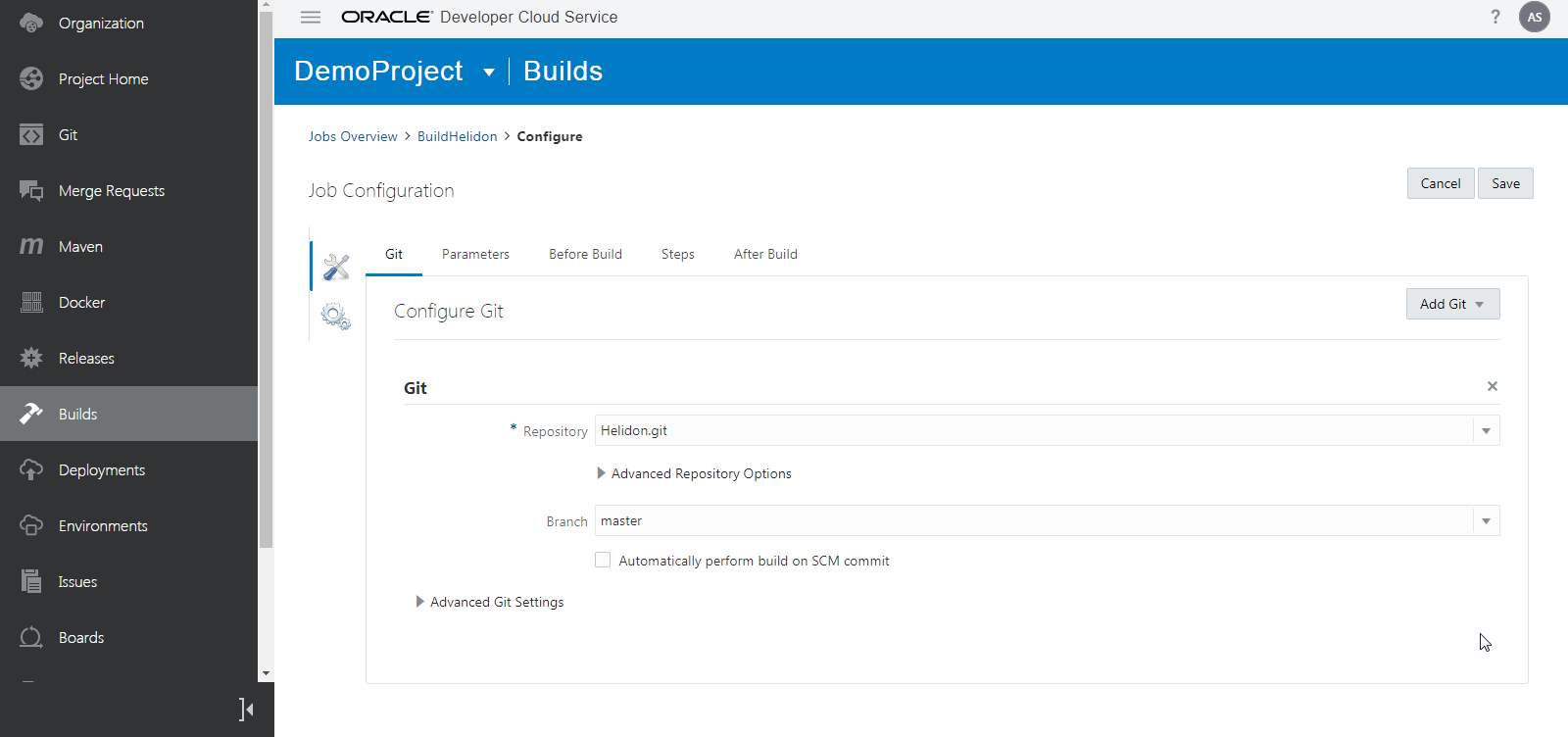Open the Add Git dropdown
Viewport: 1568px width, 737px height.
pyautogui.click(x=1452, y=304)
